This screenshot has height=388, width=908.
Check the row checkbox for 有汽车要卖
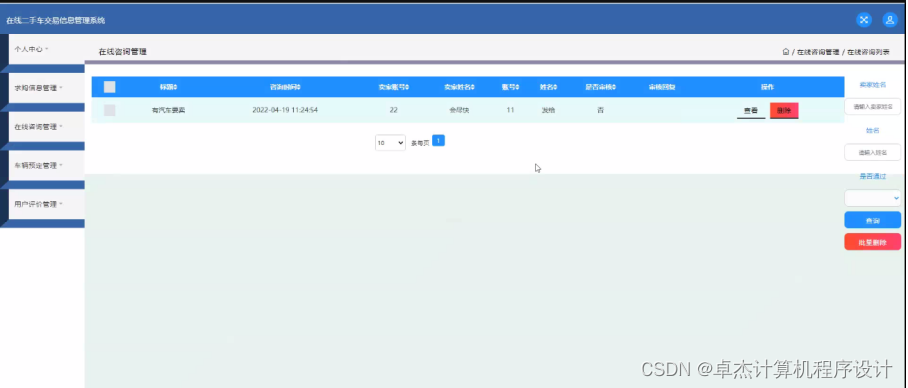pyautogui.click(x=109, y=110)
